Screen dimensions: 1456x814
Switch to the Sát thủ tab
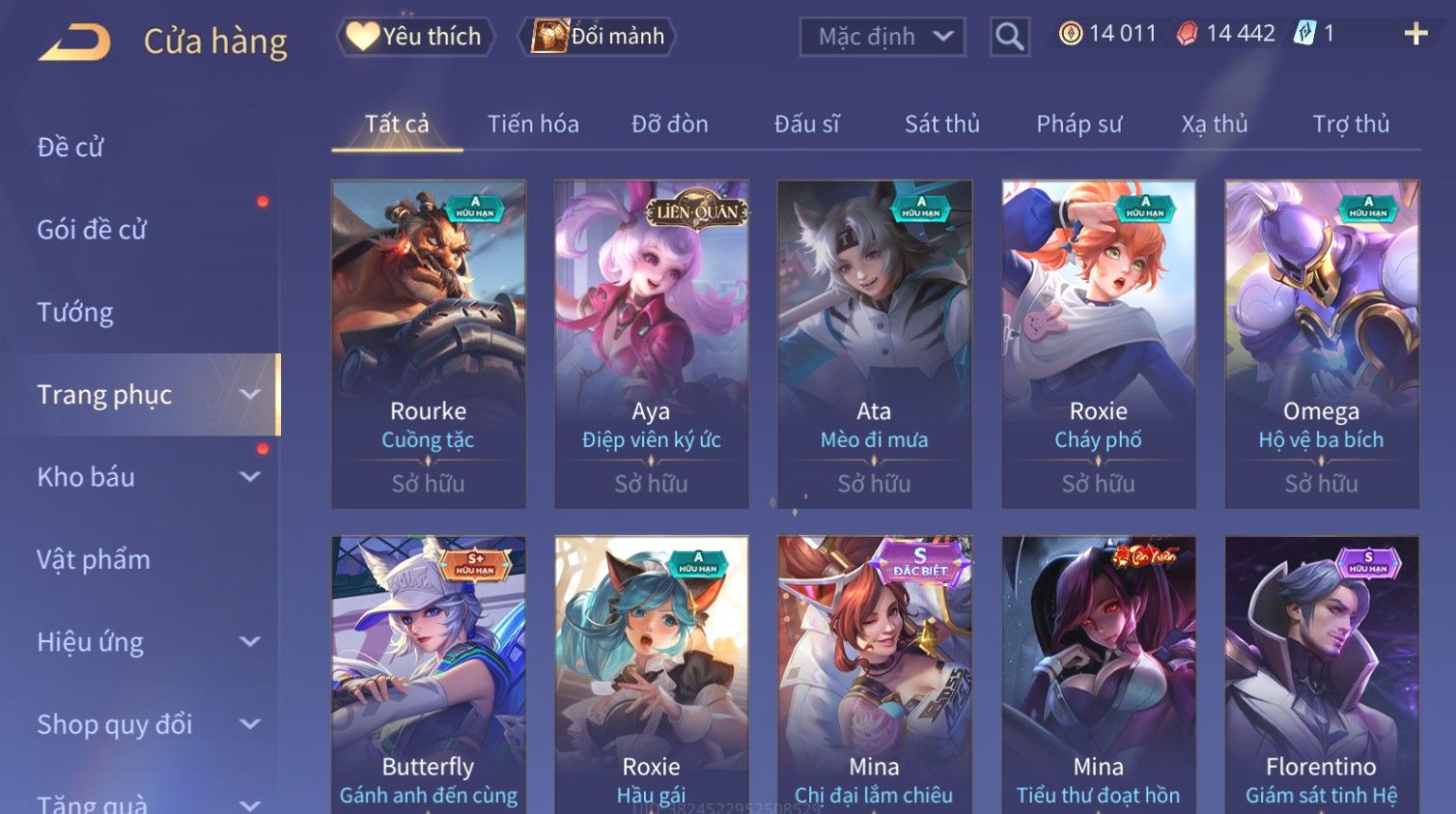pos(941,124)
